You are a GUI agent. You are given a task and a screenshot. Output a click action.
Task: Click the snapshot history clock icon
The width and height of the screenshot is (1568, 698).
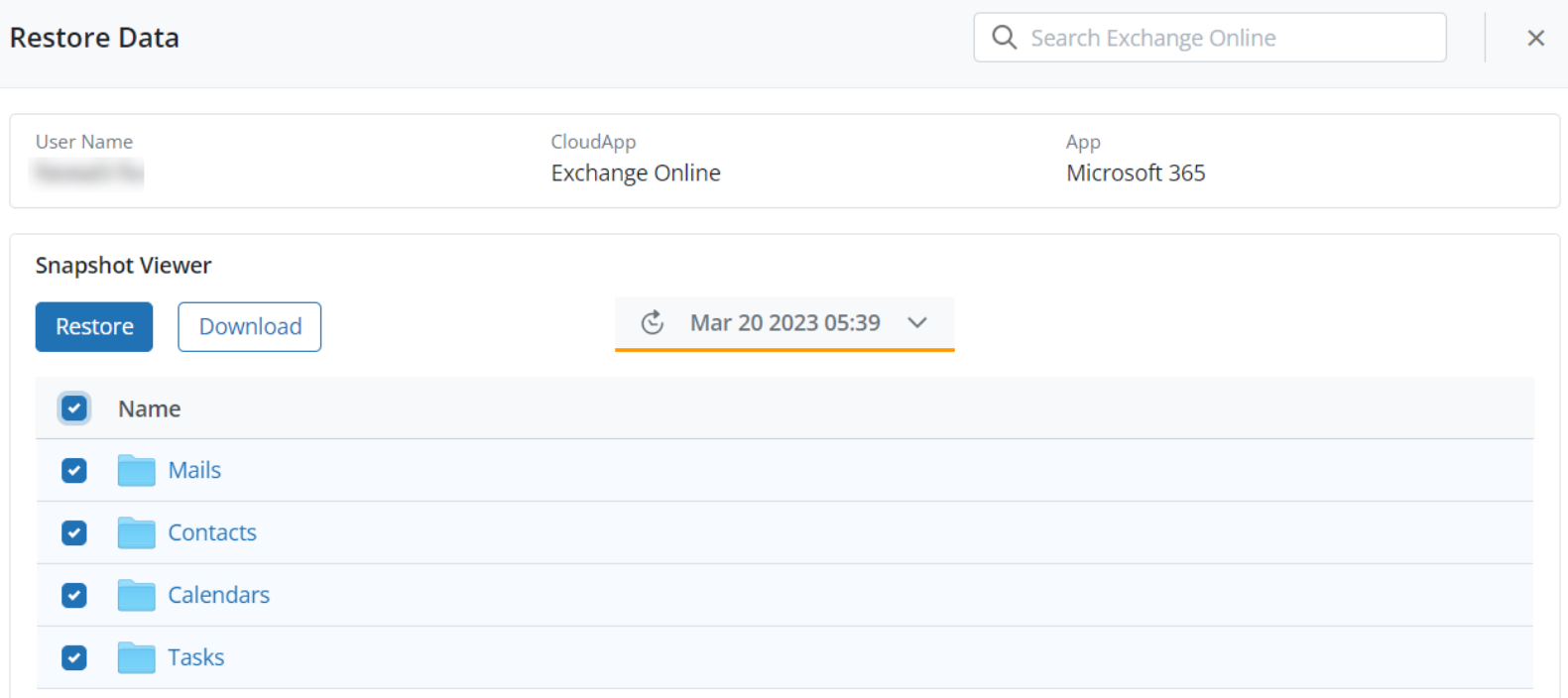(652, 323)
